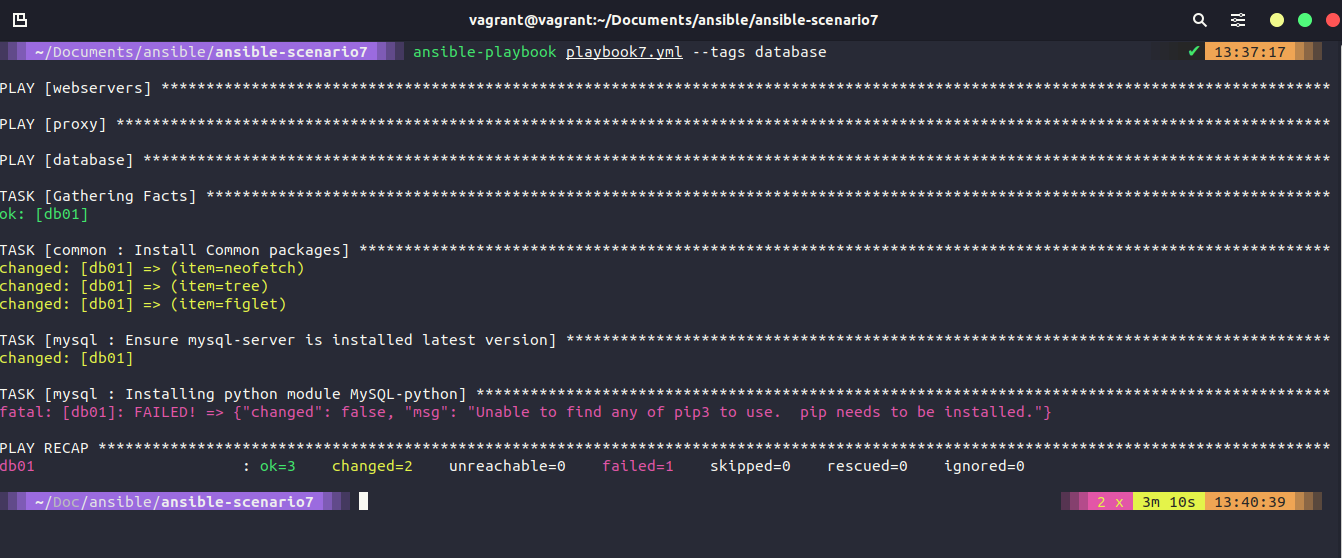The width and height of the screenshot is (1342, 558).
Task: Click the pink '2 x' error status segment
Action: point(1110,502)
